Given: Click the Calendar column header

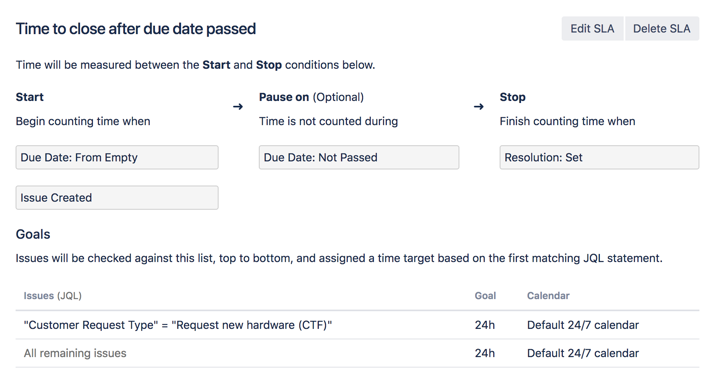Looking at the screenshot, I should [x=548, y=296].
